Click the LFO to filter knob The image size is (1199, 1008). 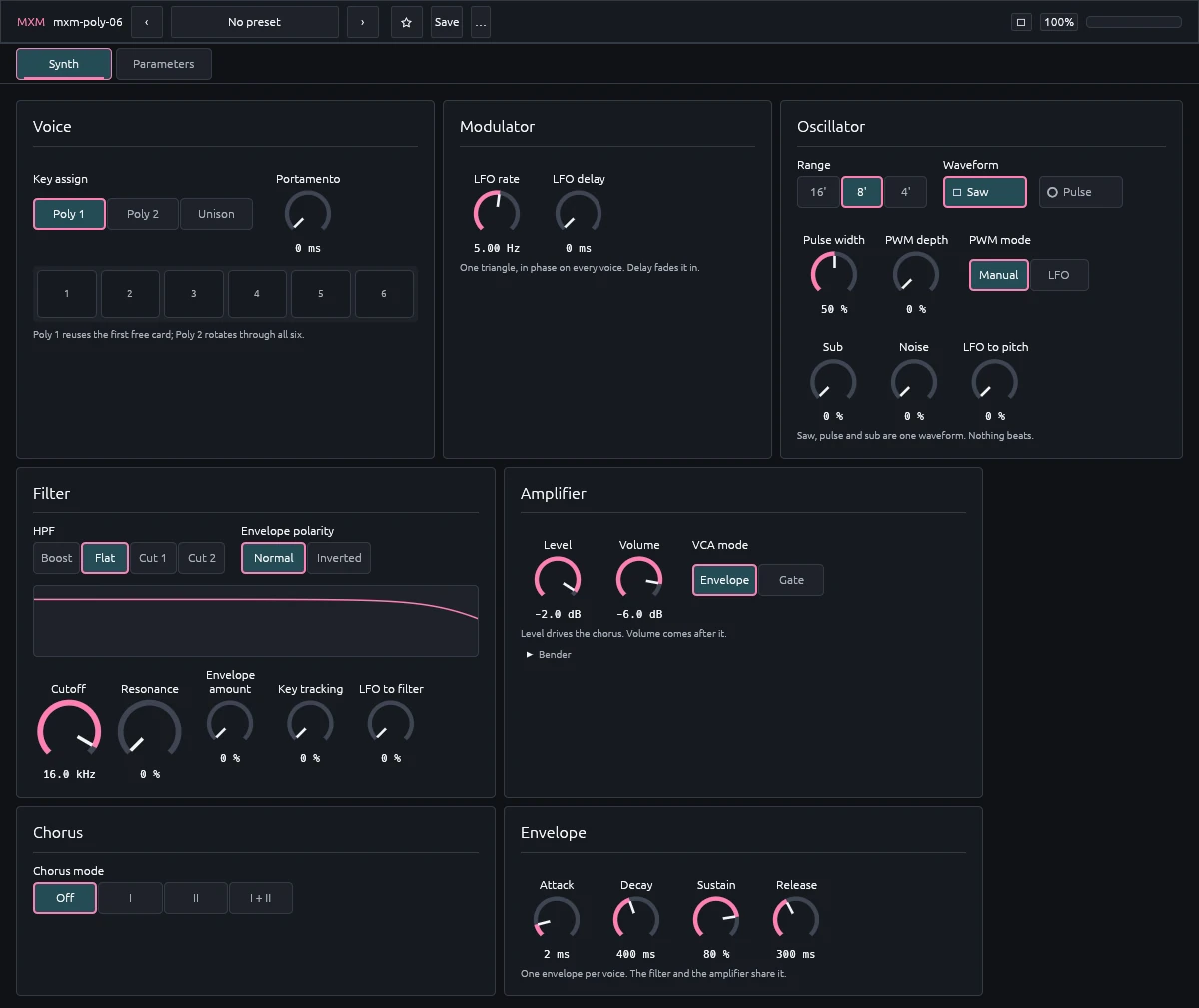(391, 723)
